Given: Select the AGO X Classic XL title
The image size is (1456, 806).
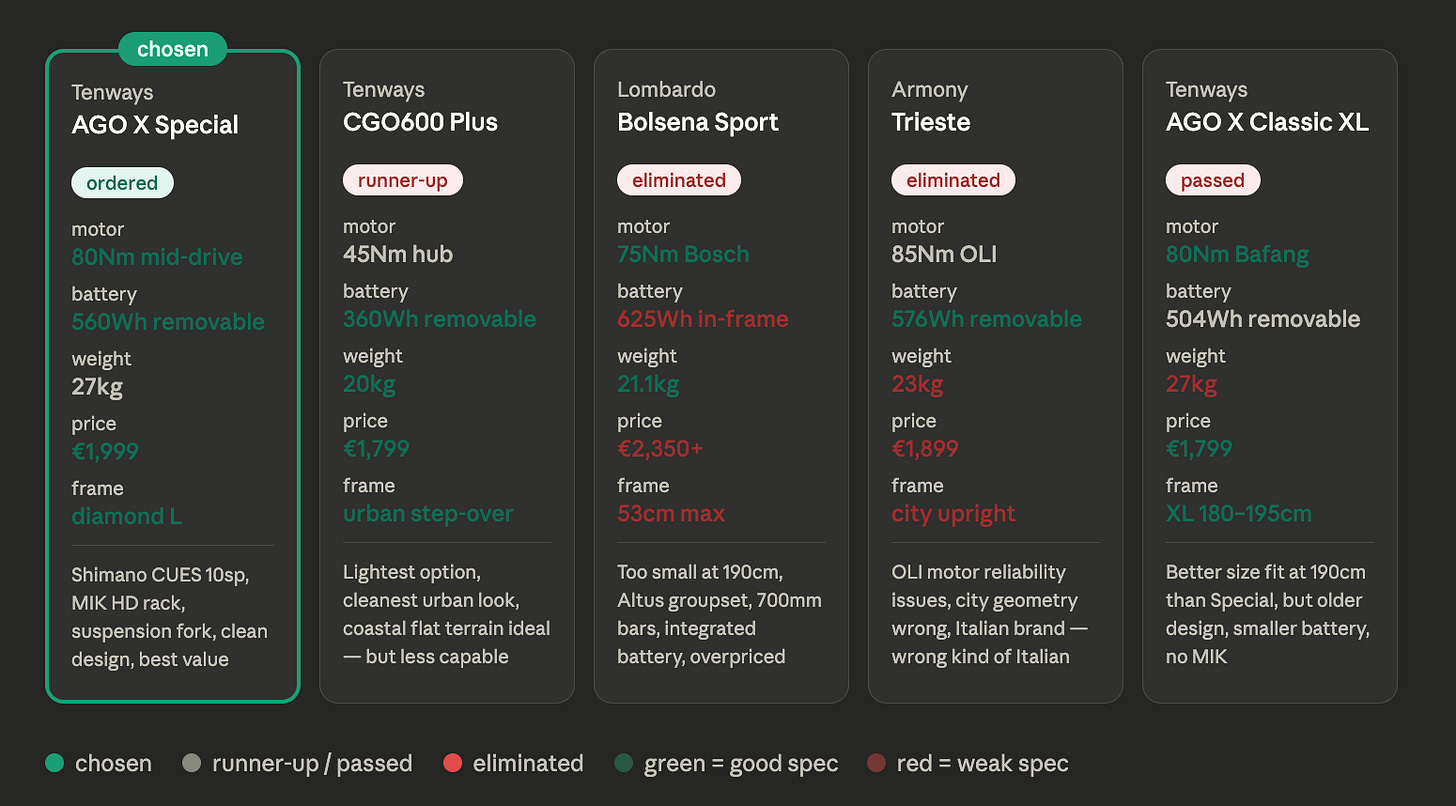Looking at the screenshot, I should click(x=1267, y=122).
